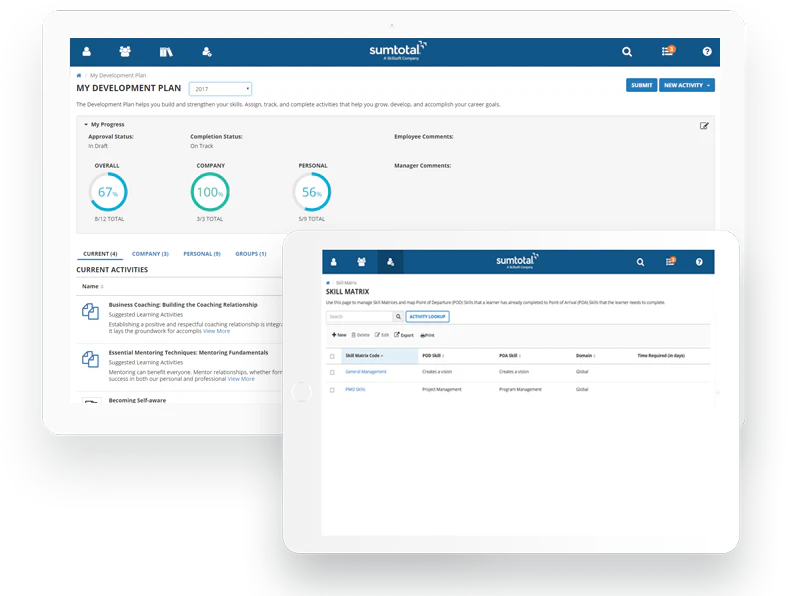
Task: Open the 2017 year dropdown
Action: click(220, 89)
